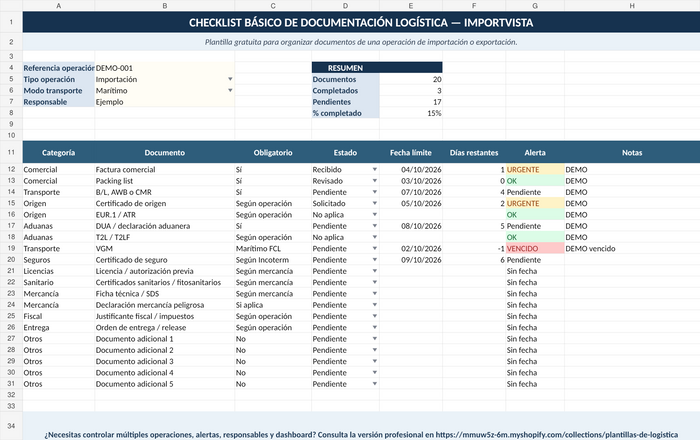Click the date 02/10/2026 cell
700x440 pixels.
(411, 248)
